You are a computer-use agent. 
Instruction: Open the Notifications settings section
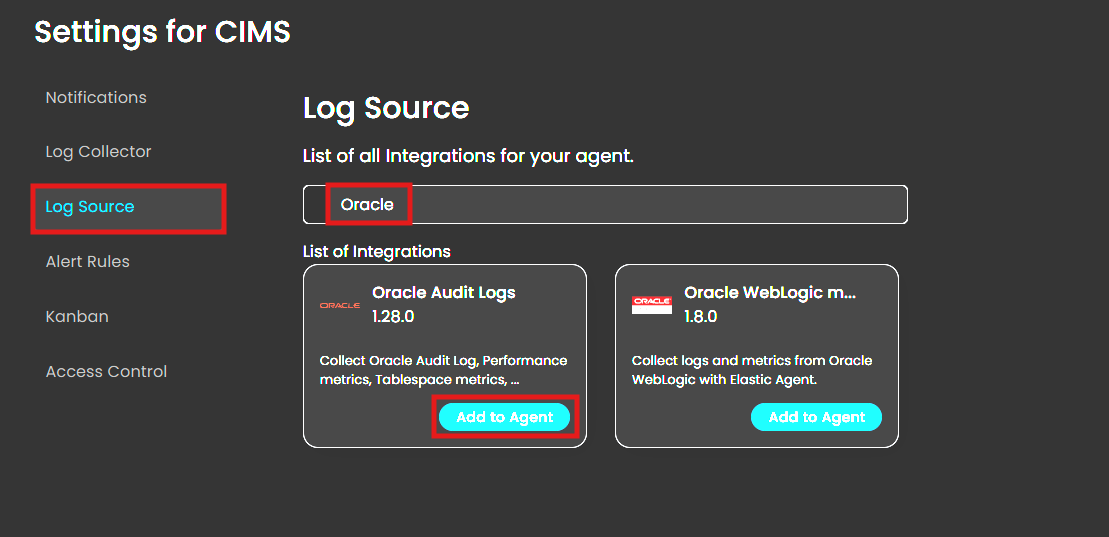pos(96,98)
